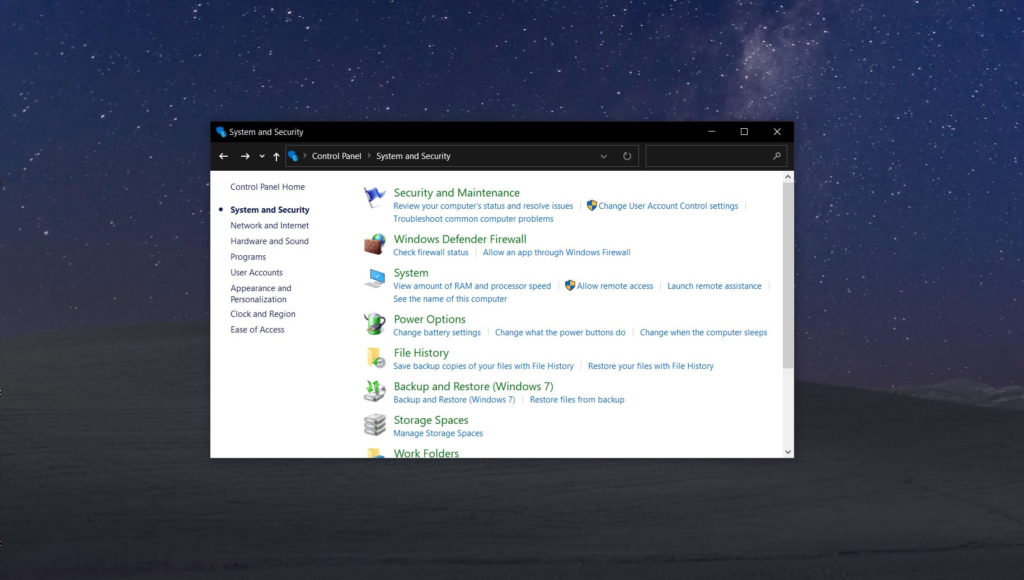The image size is (1024, 580).
Task: Select Network and Internet in the sidebar
Action: click(x=269, y=225)
